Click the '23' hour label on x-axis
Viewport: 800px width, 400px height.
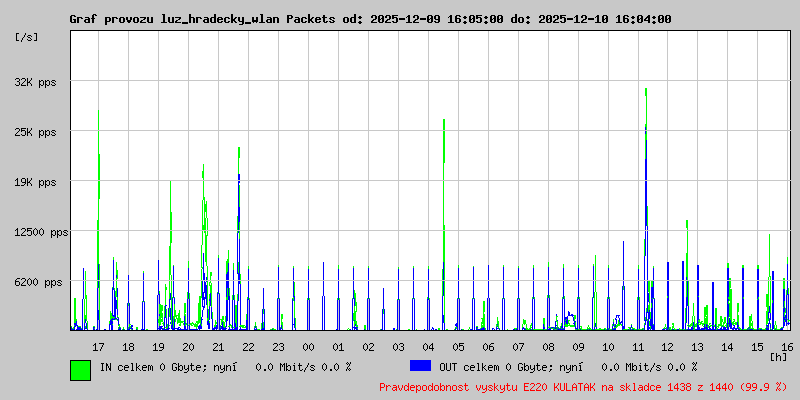(x=278, y=347)
